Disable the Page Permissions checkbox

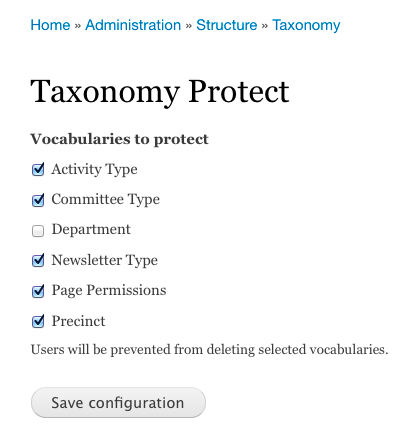point(38,291)
